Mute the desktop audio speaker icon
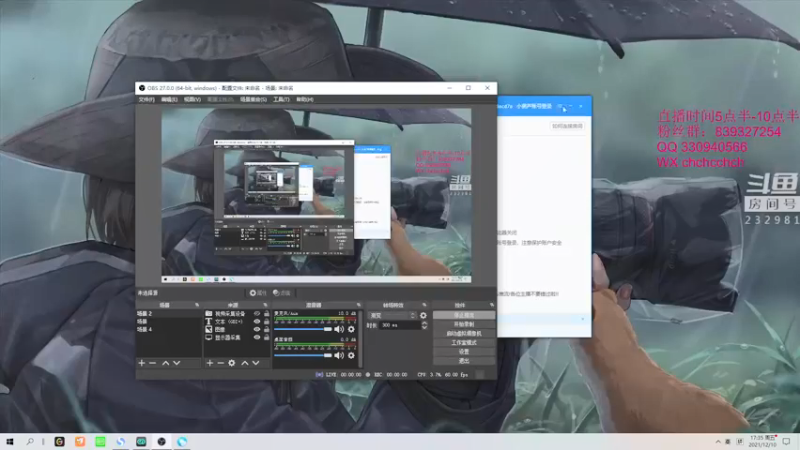Screen dimensions: 800x450 [x=339, y=355]
